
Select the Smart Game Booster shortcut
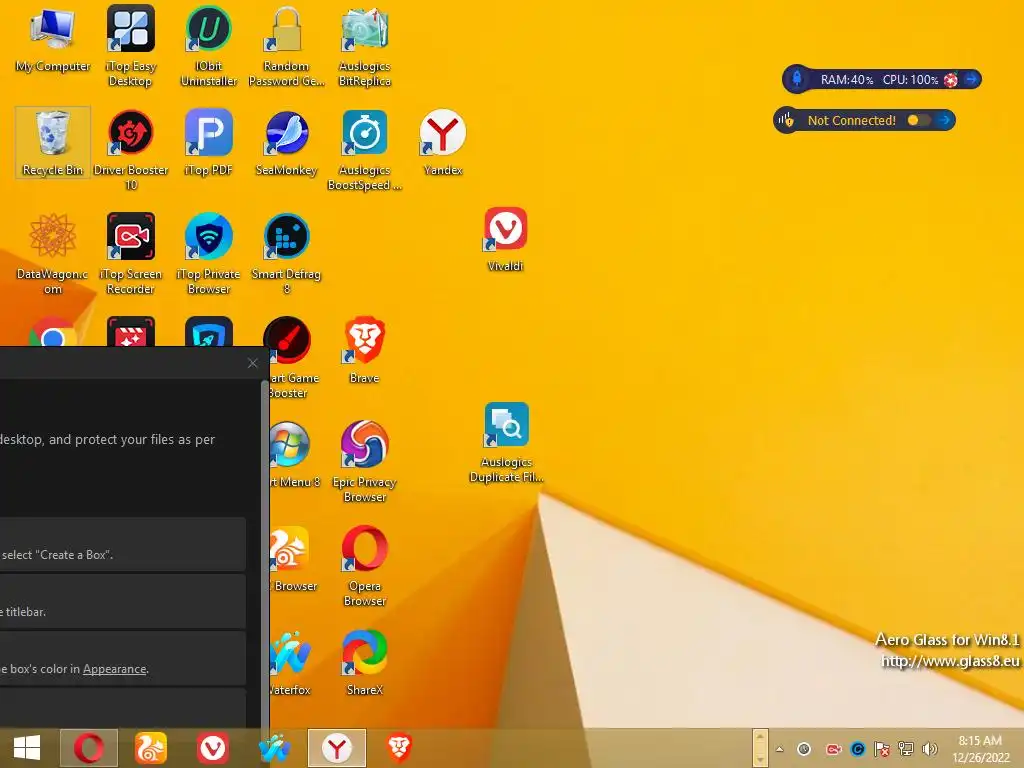(x=289, y=358)
